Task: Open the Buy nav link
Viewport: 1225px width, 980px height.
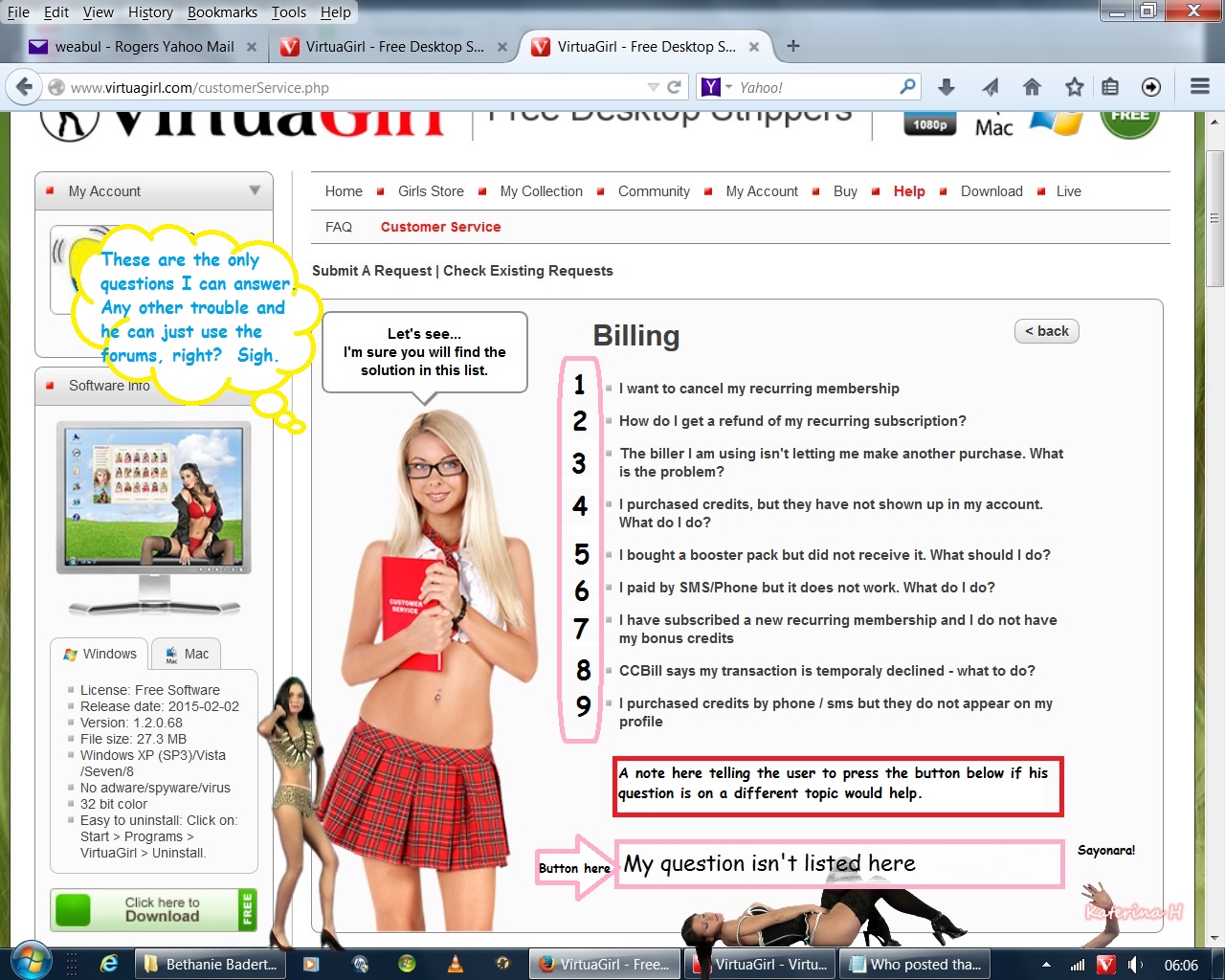Action: [845, 191]
